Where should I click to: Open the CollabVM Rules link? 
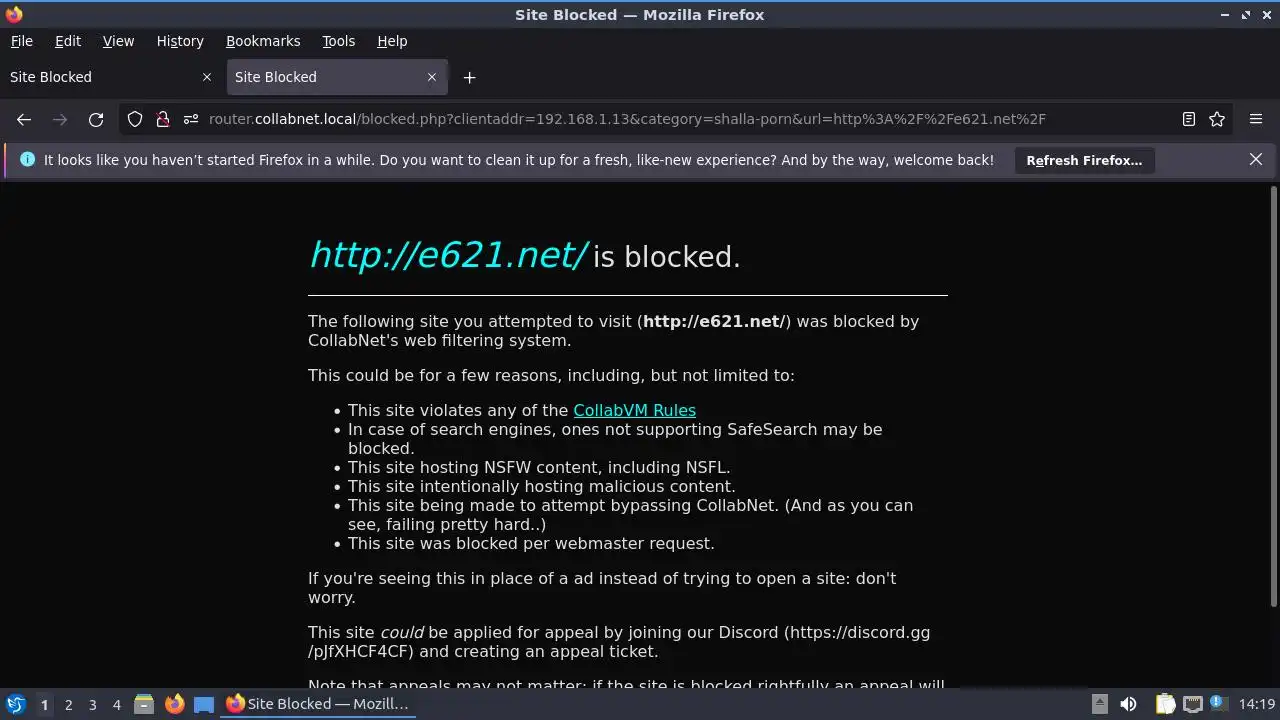pyautogui.click(x=634, y=410)
